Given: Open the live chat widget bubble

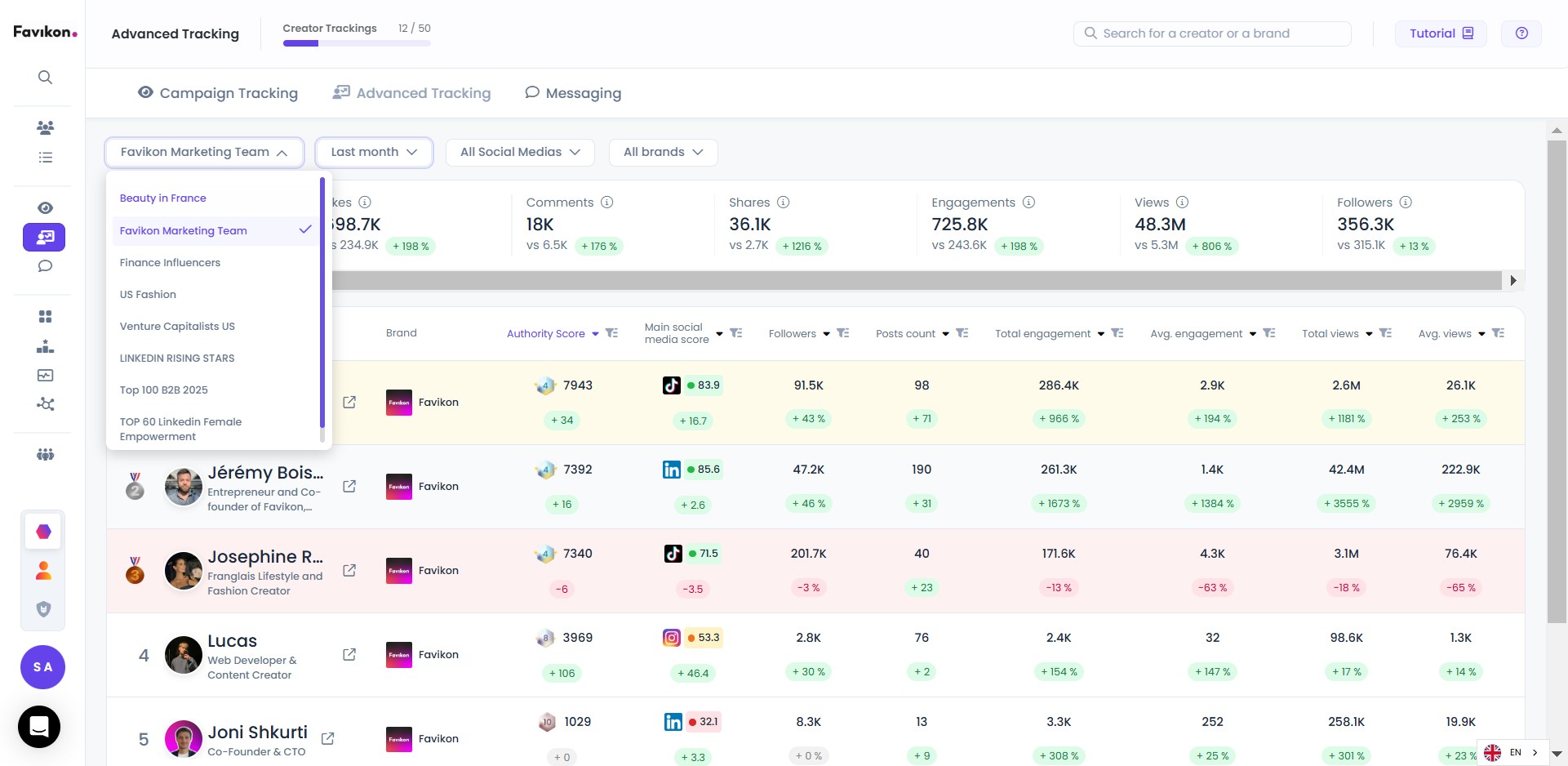Looking at the screenshot, I should click(39, 726).
